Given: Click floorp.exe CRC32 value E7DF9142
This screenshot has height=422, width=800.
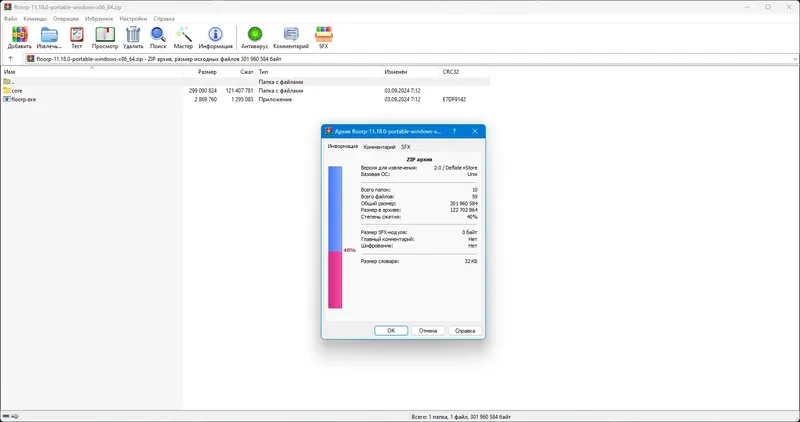Looking at the screenshot, I should coord(454,100).
